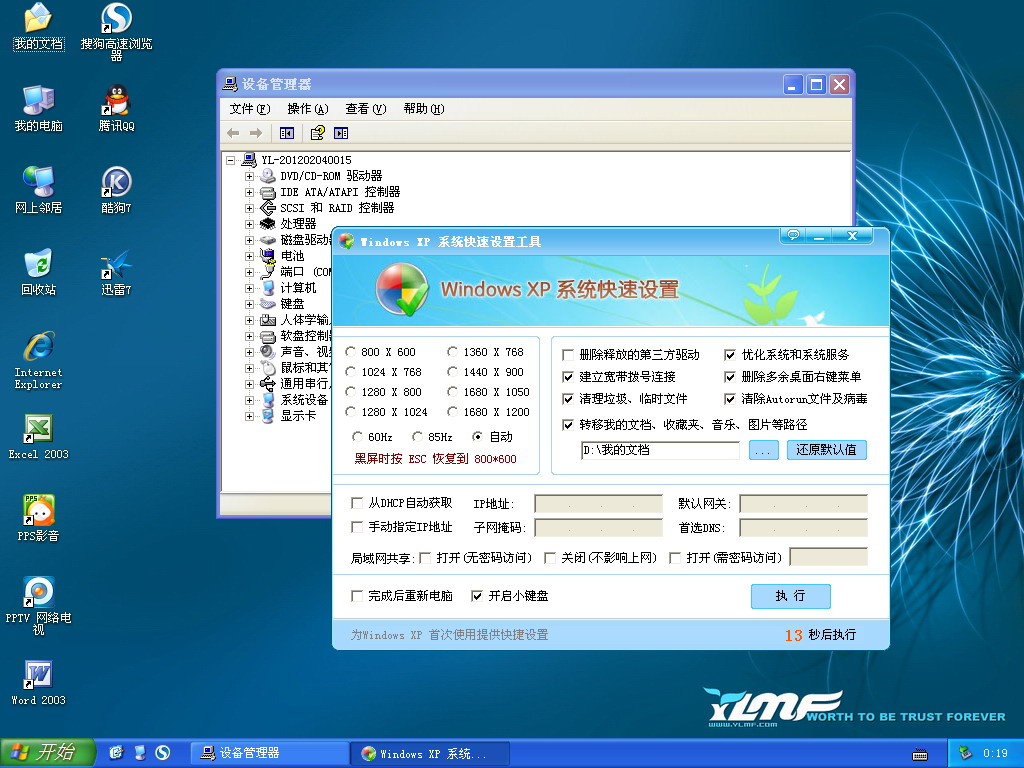Click show/hide console tree toolbar icon
This screenshot has height=768, width=1024.
pos(287,133)
